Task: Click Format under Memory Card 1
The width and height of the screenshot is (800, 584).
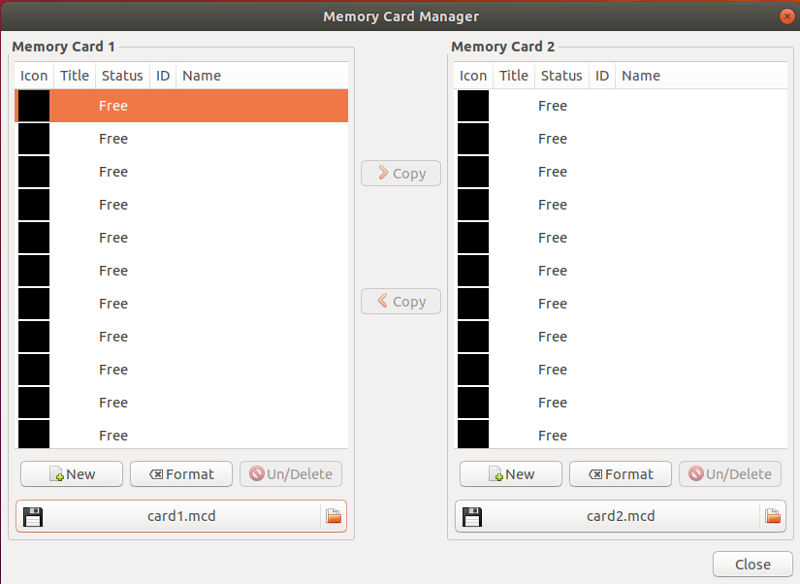Action: point(181,474)
